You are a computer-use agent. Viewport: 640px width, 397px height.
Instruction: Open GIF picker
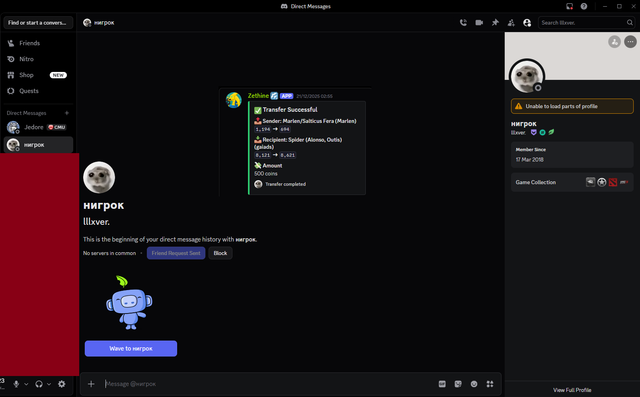[442, 384]
